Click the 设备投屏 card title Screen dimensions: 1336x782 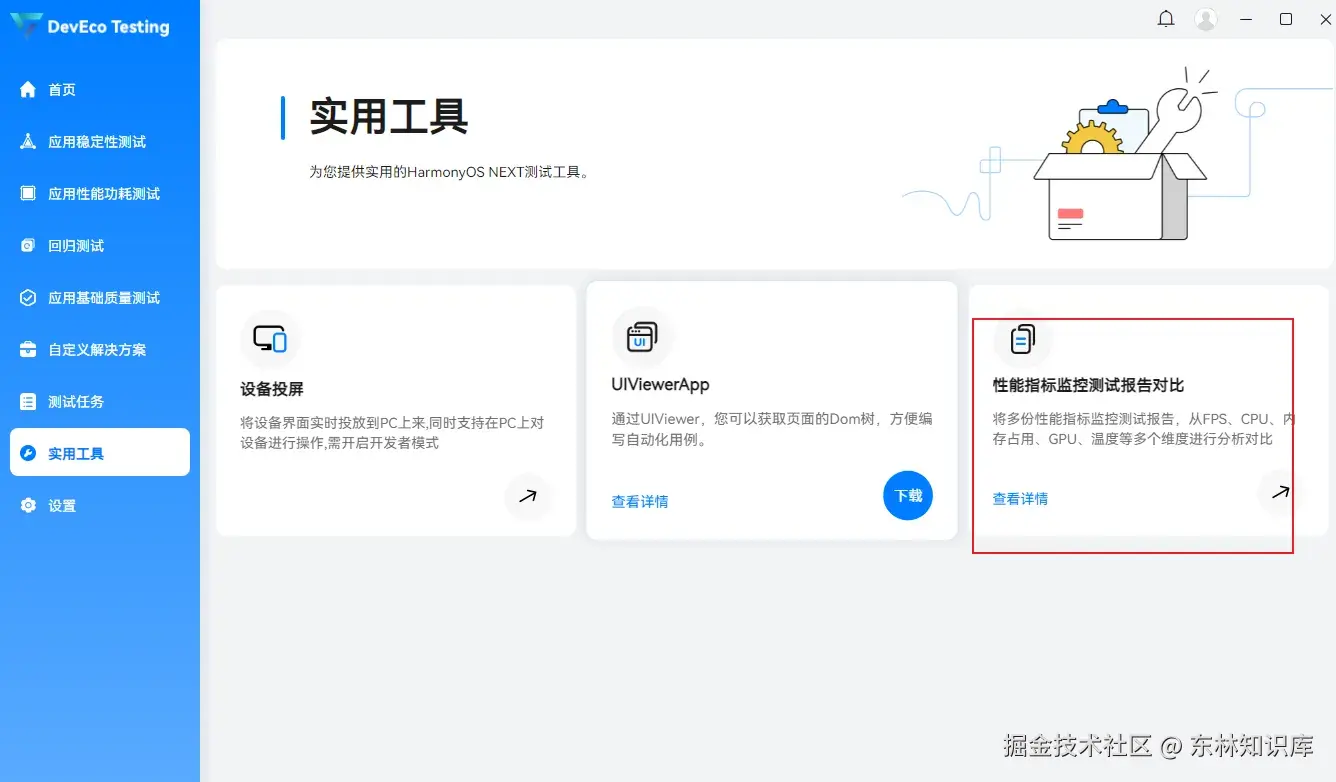[x=272, y=389]
